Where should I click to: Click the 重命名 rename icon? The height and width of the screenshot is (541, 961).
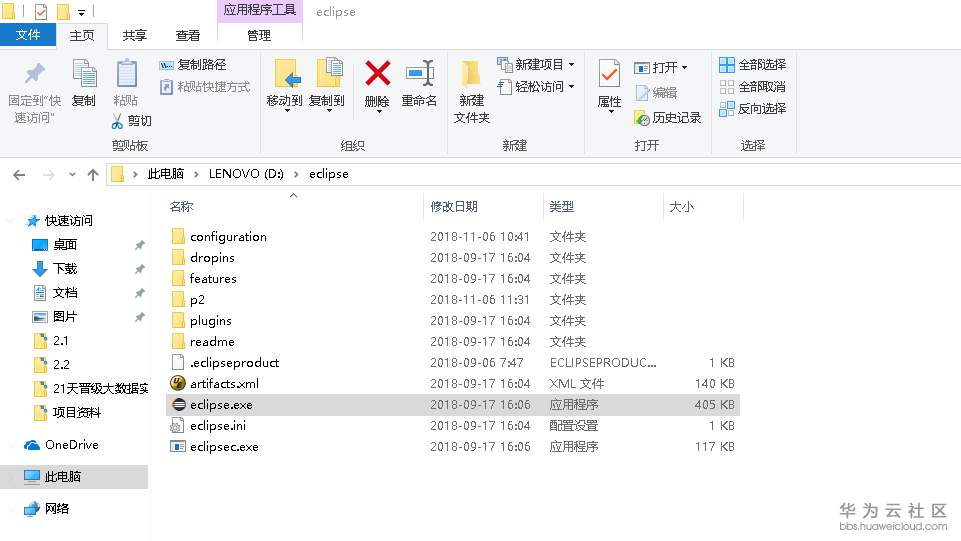[420, 74]
